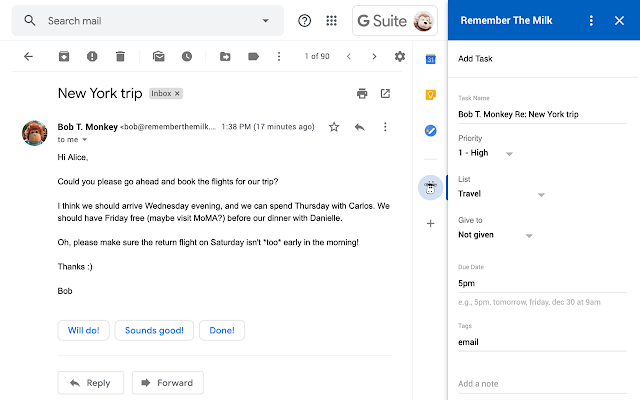Go back to inbox with the back arrow
640x400 pixels.
(x=28, y=56)
